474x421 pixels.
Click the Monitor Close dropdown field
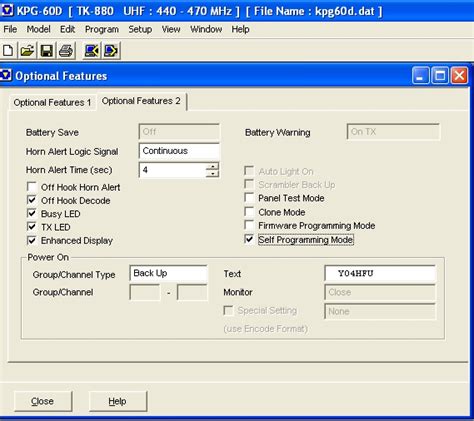coord(380,292)
